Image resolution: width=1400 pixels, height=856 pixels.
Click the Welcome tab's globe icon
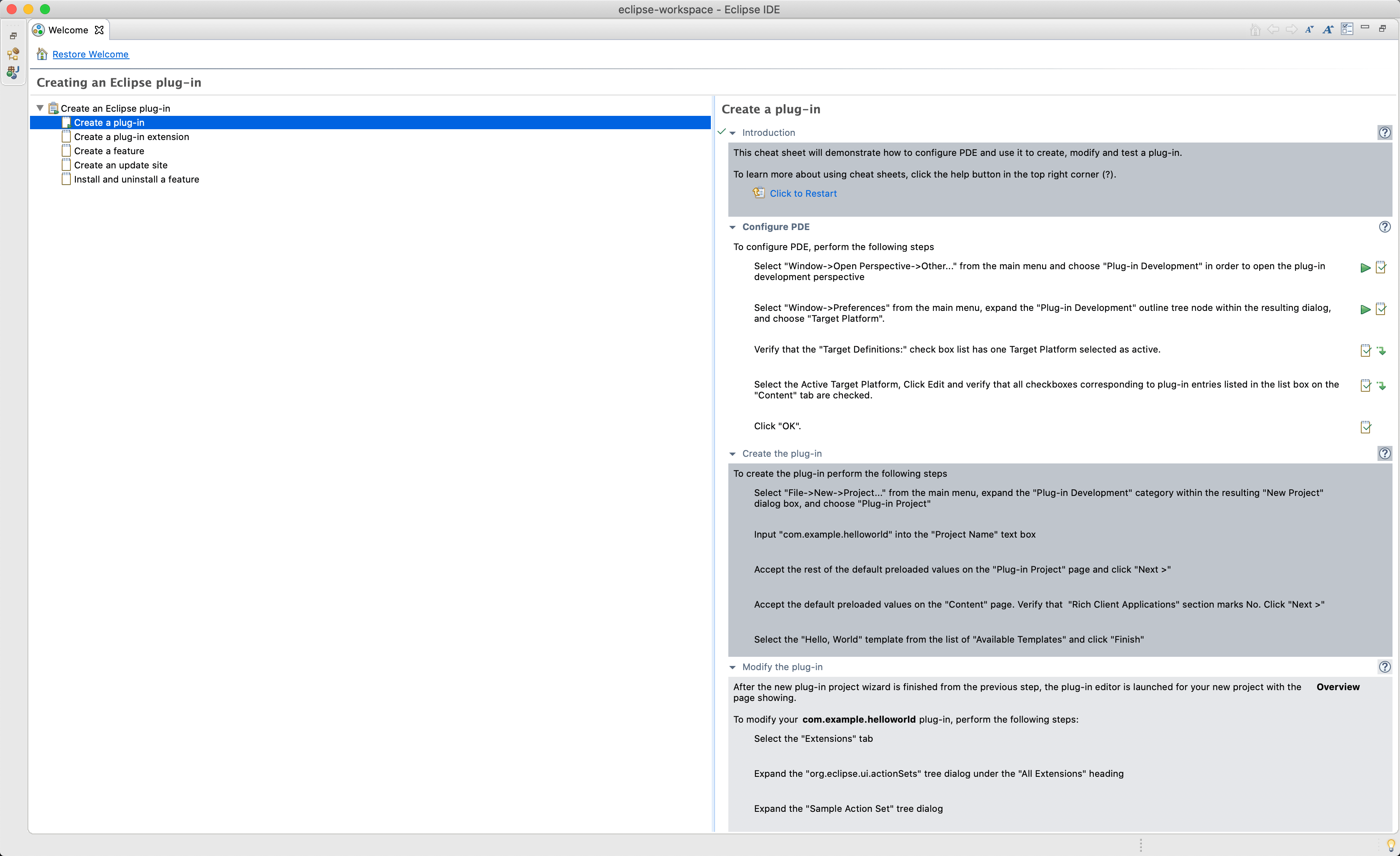pos(38,30)
